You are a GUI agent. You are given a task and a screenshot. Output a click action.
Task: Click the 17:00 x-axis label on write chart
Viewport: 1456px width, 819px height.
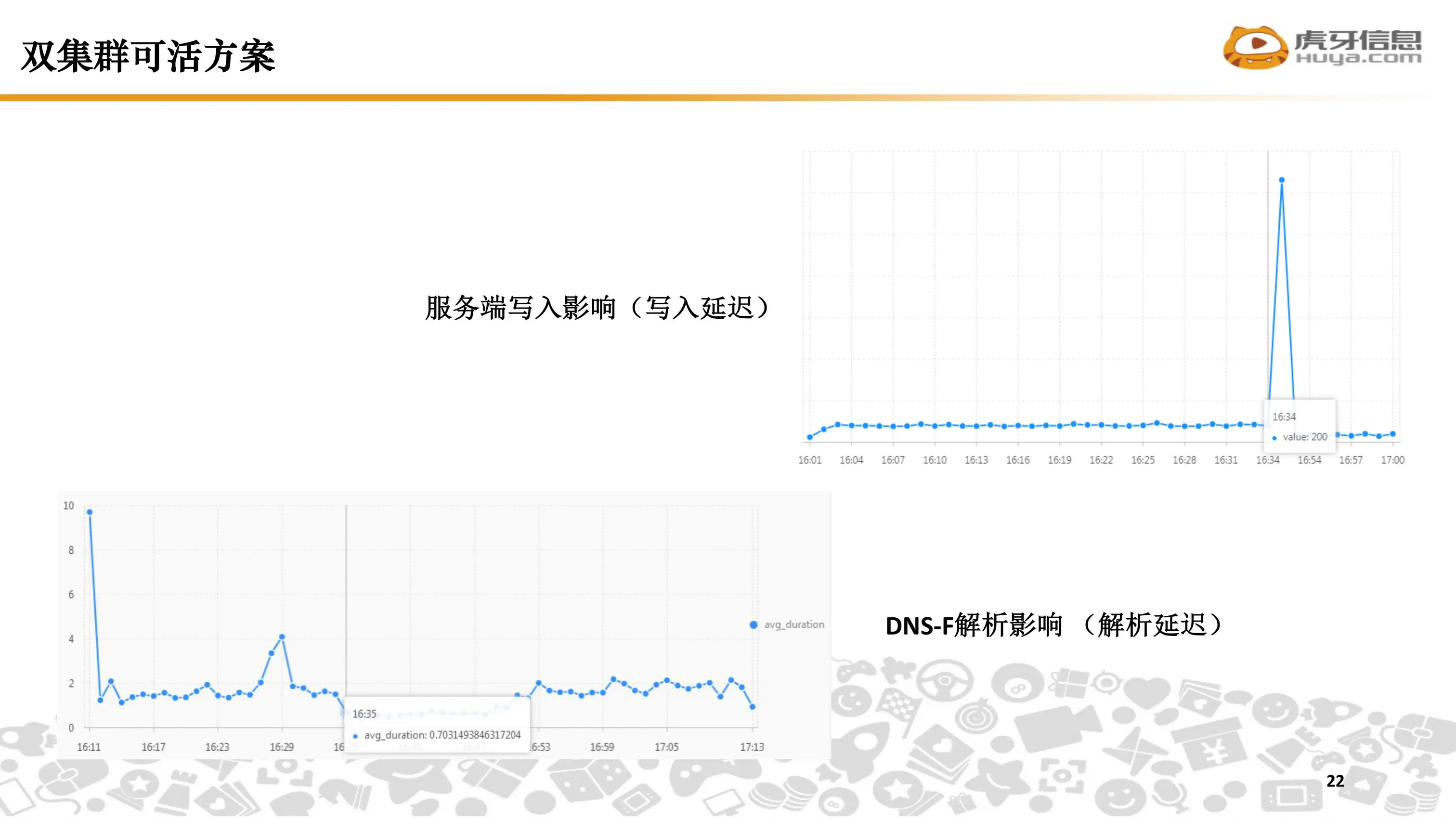pyautogui.click(x=1392, y=460)
